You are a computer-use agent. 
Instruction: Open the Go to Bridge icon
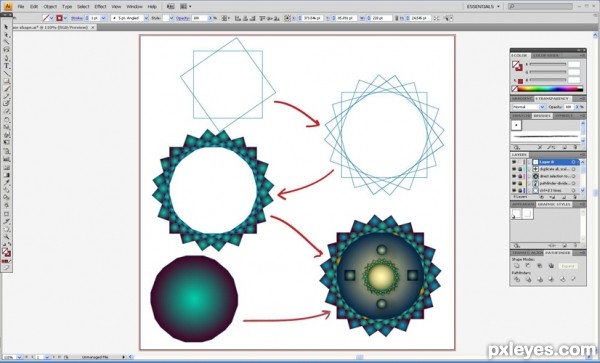pos(170,7)
